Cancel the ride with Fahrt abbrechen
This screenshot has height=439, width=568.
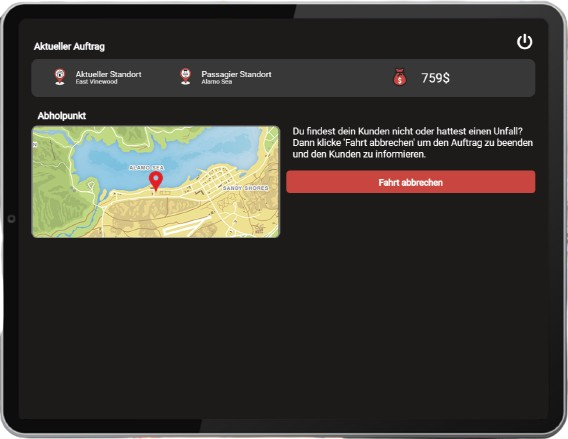pyautogui.click(x=410, y=182)
